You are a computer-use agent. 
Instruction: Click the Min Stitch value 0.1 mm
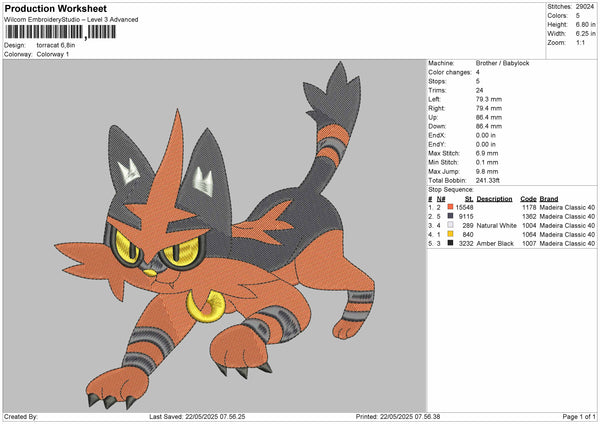(x=487, y=163)
